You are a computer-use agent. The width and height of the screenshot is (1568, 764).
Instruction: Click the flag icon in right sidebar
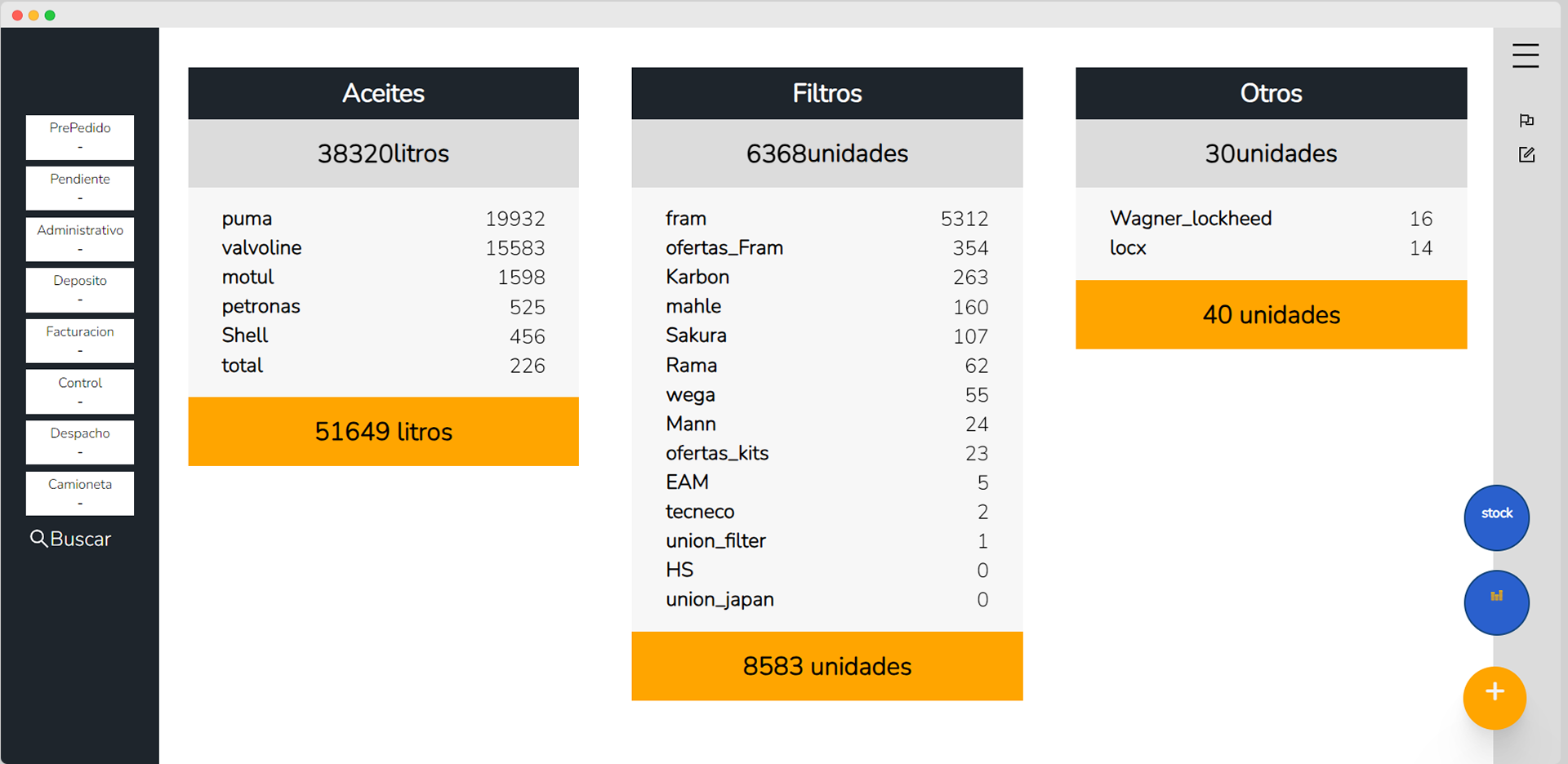pyautogui.click(x=1526, y=121)
